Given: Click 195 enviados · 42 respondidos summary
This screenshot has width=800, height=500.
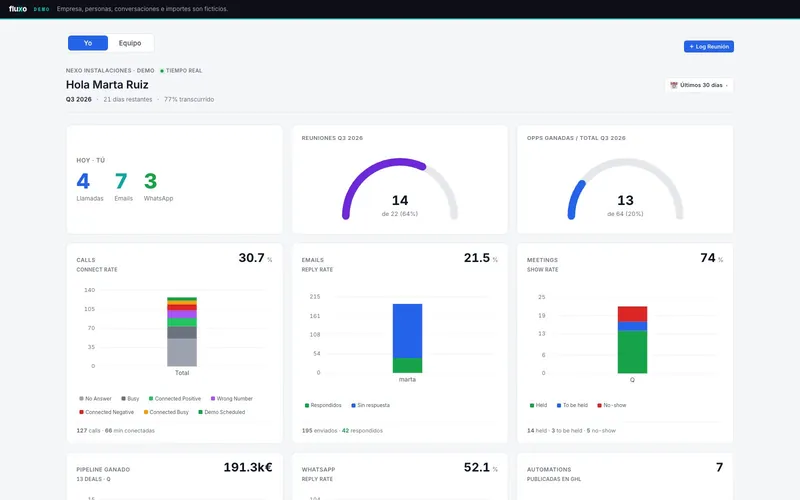Looking at the screenshot, I should [342, 431].
